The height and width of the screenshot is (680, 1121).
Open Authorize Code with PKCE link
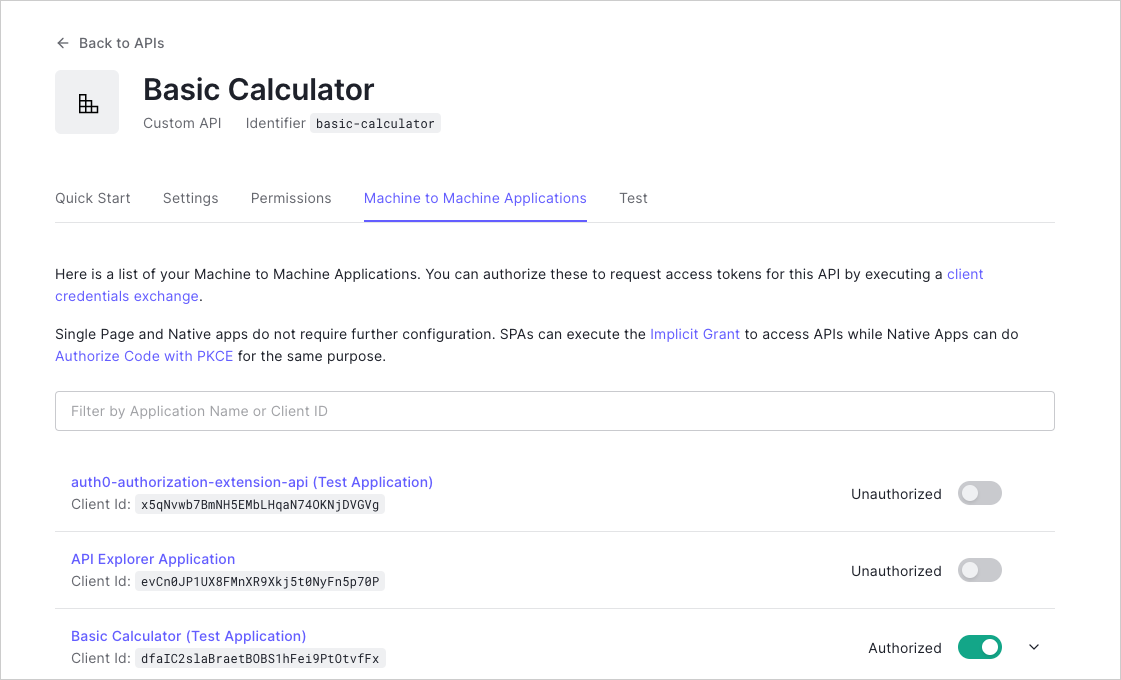click(144, 356)
